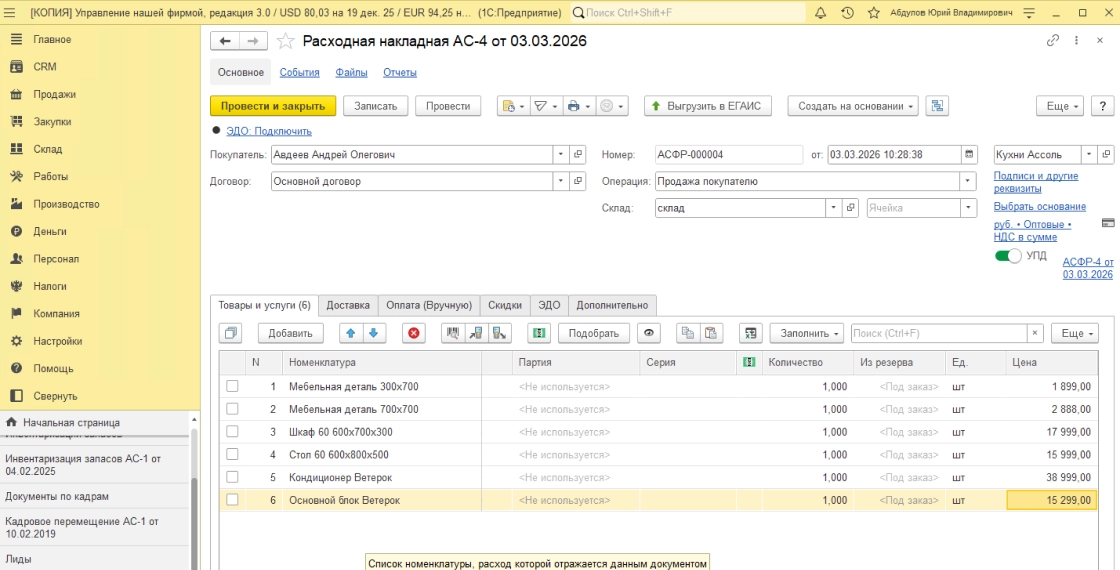Expand the Кухни Ассоль organization dropdown
This screenshot has width=1120, height=570.
[1089, 154]
